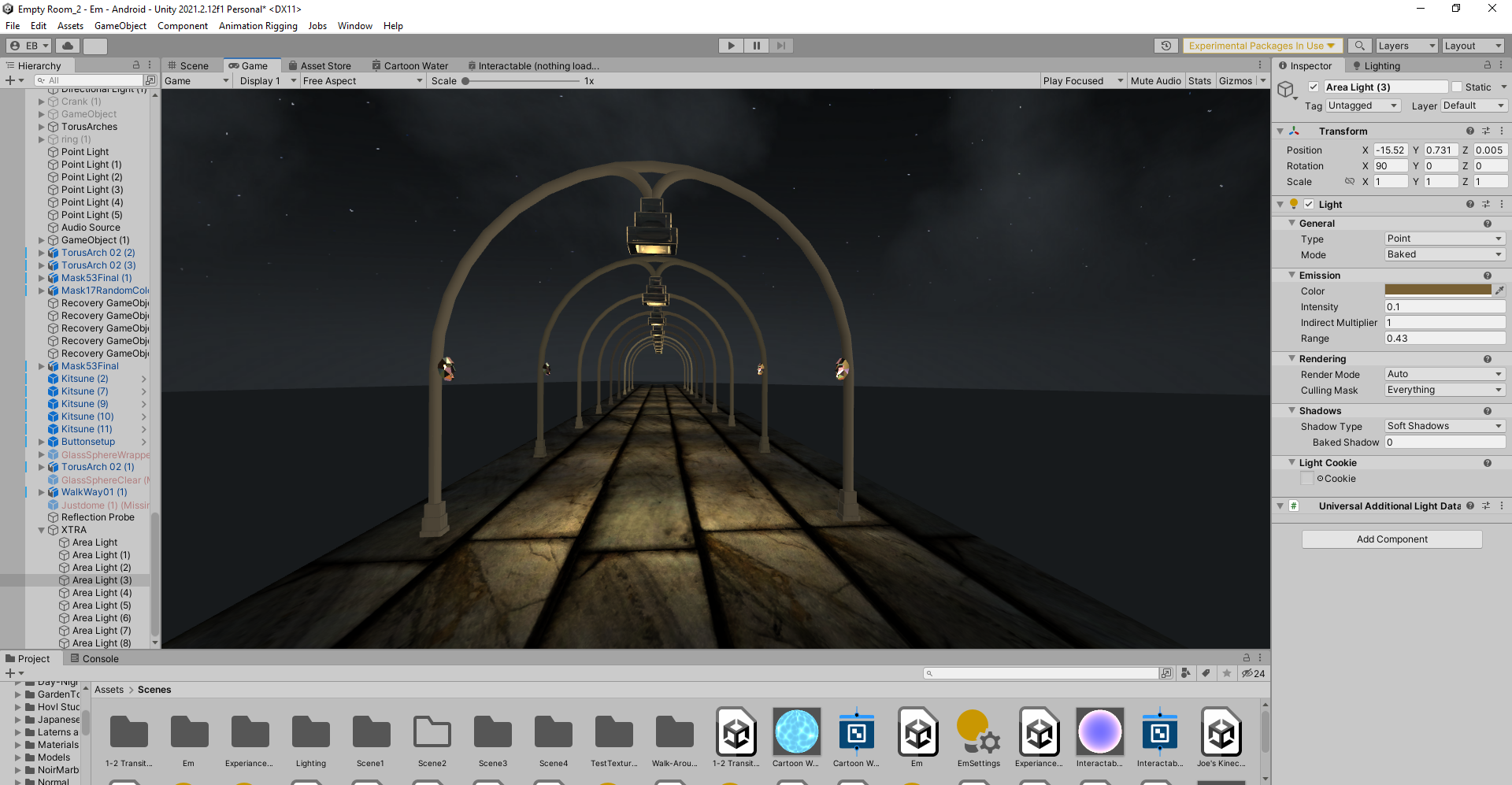Lock the Inspector panel
Screen dimensions: 1512x785
point(1488,65)
